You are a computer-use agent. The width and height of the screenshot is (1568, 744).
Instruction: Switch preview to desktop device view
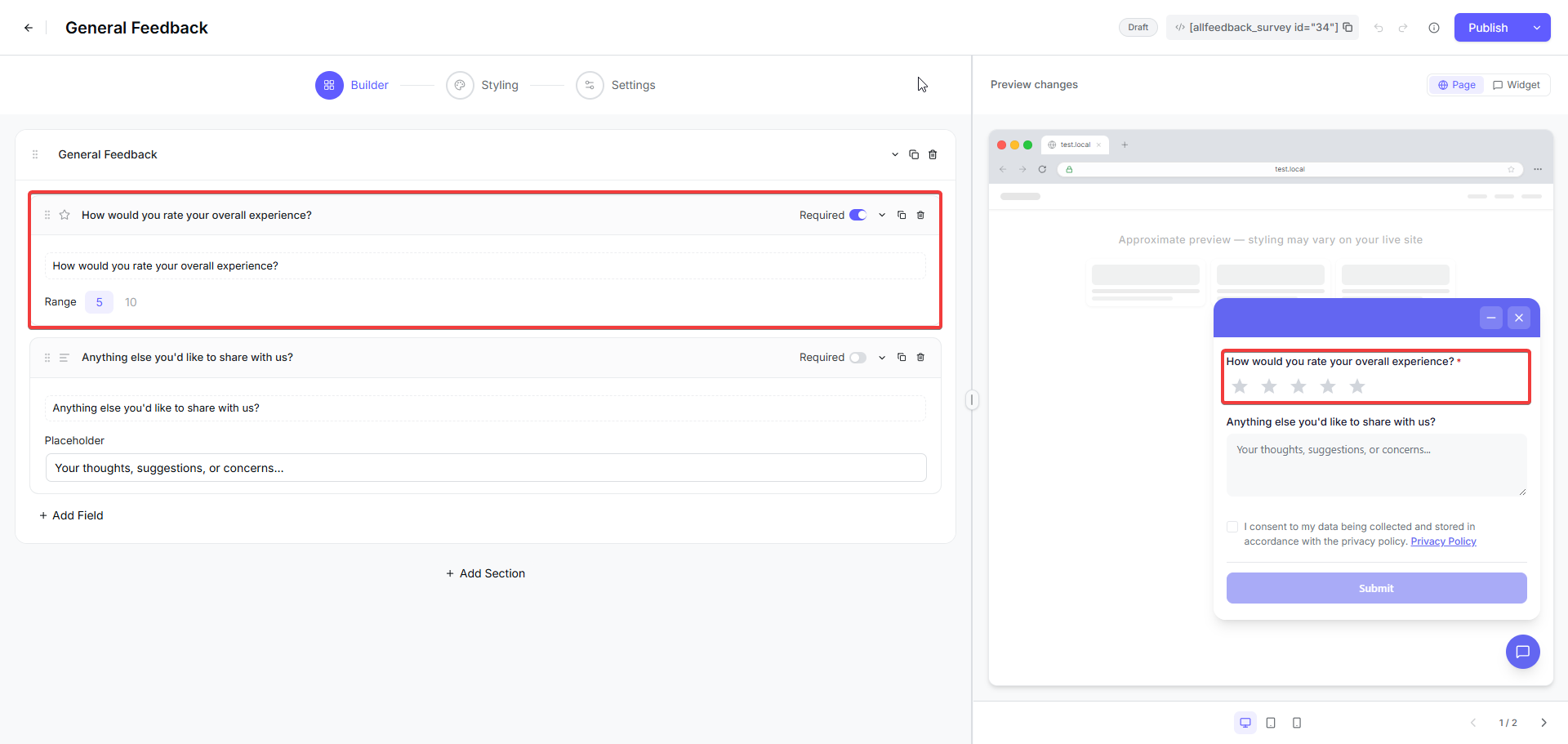tap(1245, 723)
